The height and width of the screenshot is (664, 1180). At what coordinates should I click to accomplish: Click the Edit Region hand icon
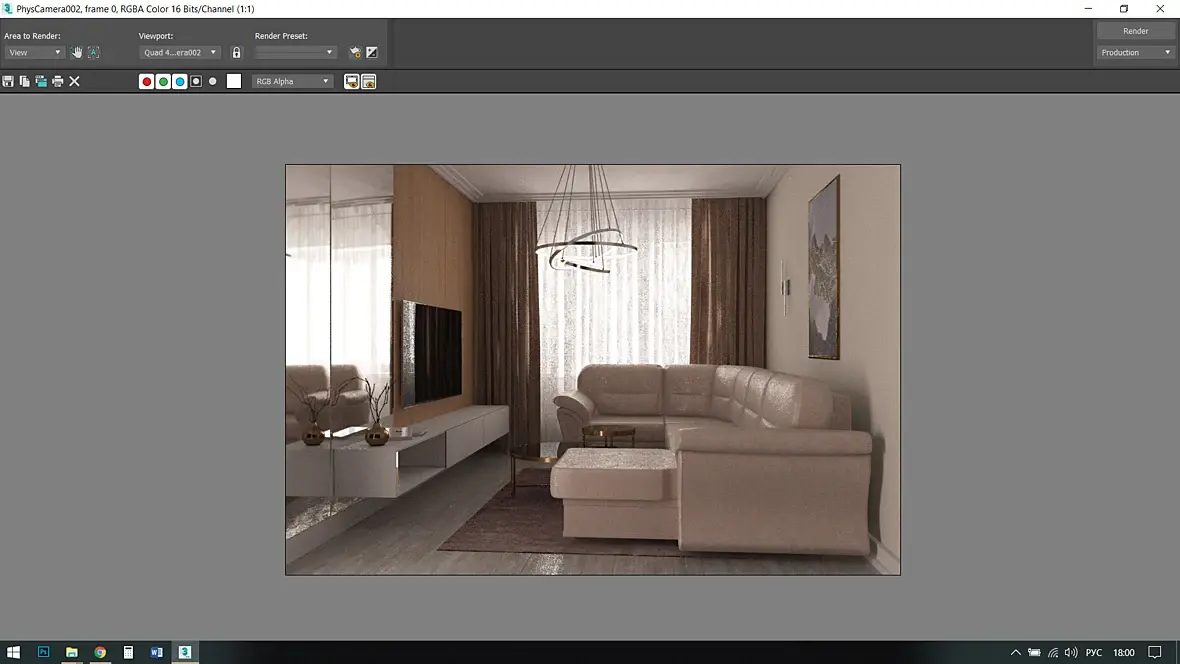76,53
